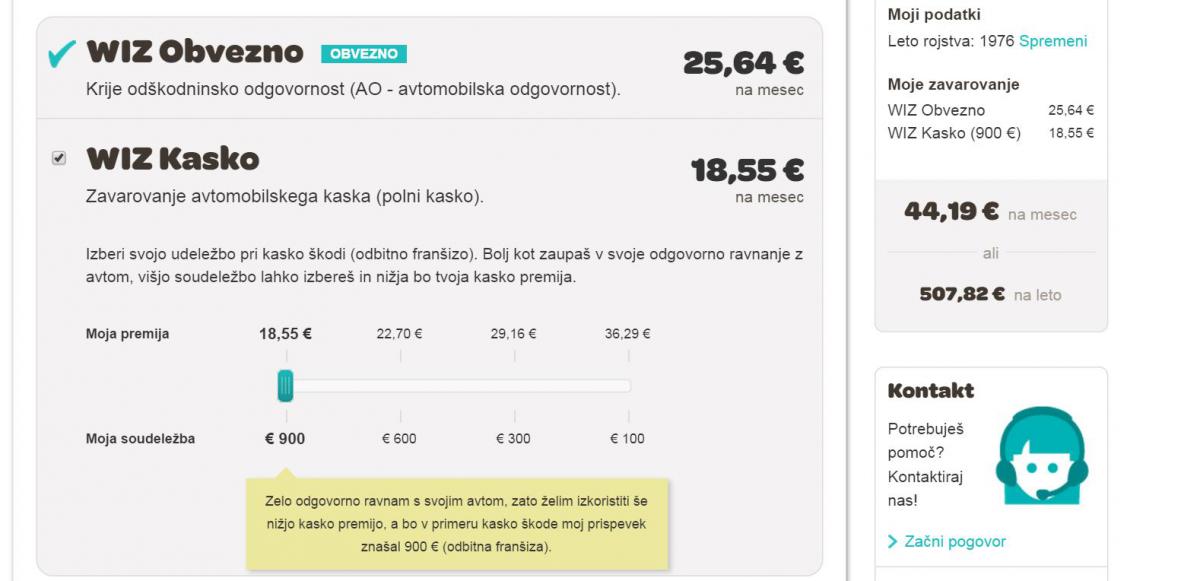Click the teal checkmark next to WIZ Obvezno
Viewport: 1200px width, 581px height.
click(x=61, y=54)
